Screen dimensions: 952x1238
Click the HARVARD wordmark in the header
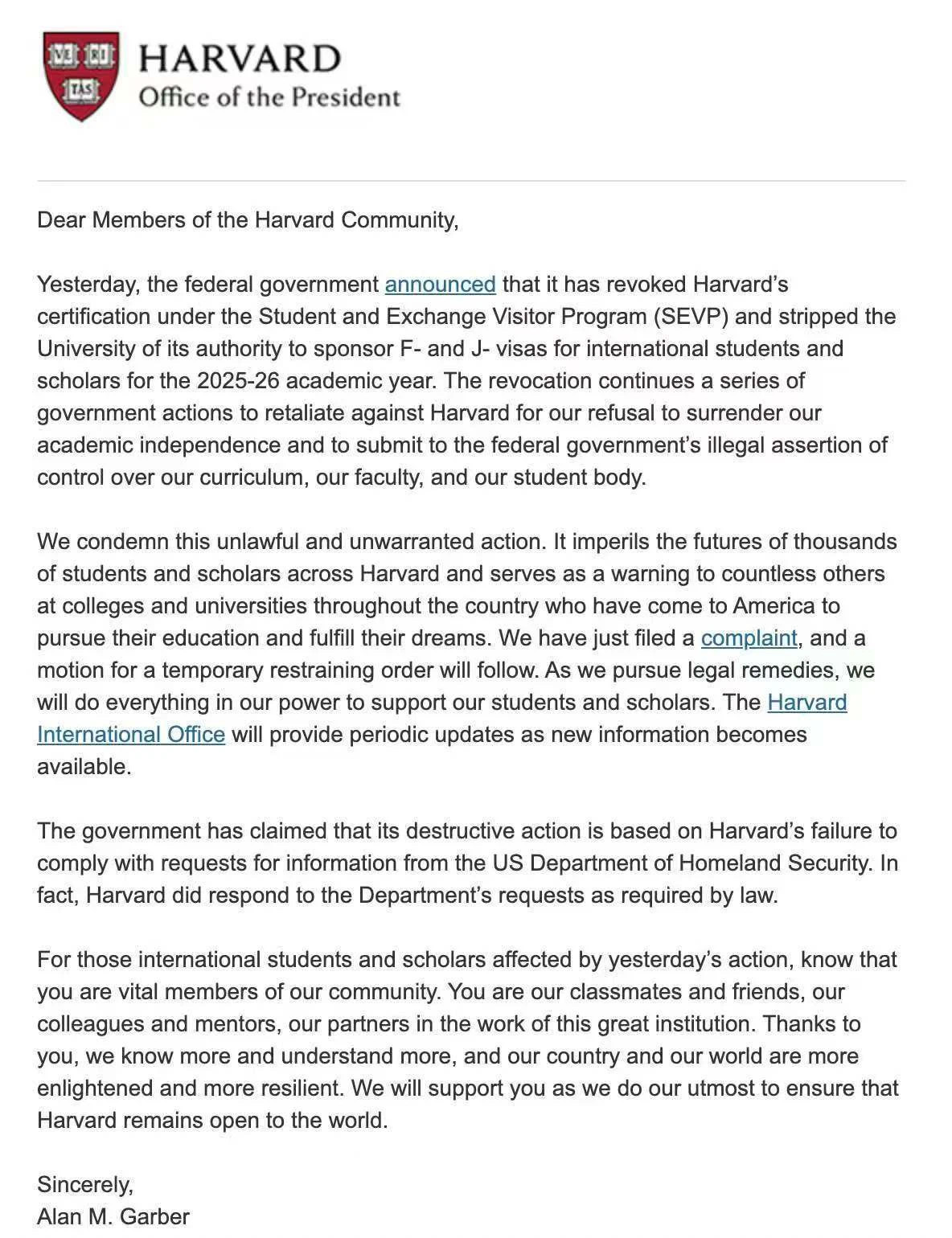pos(240,59)
